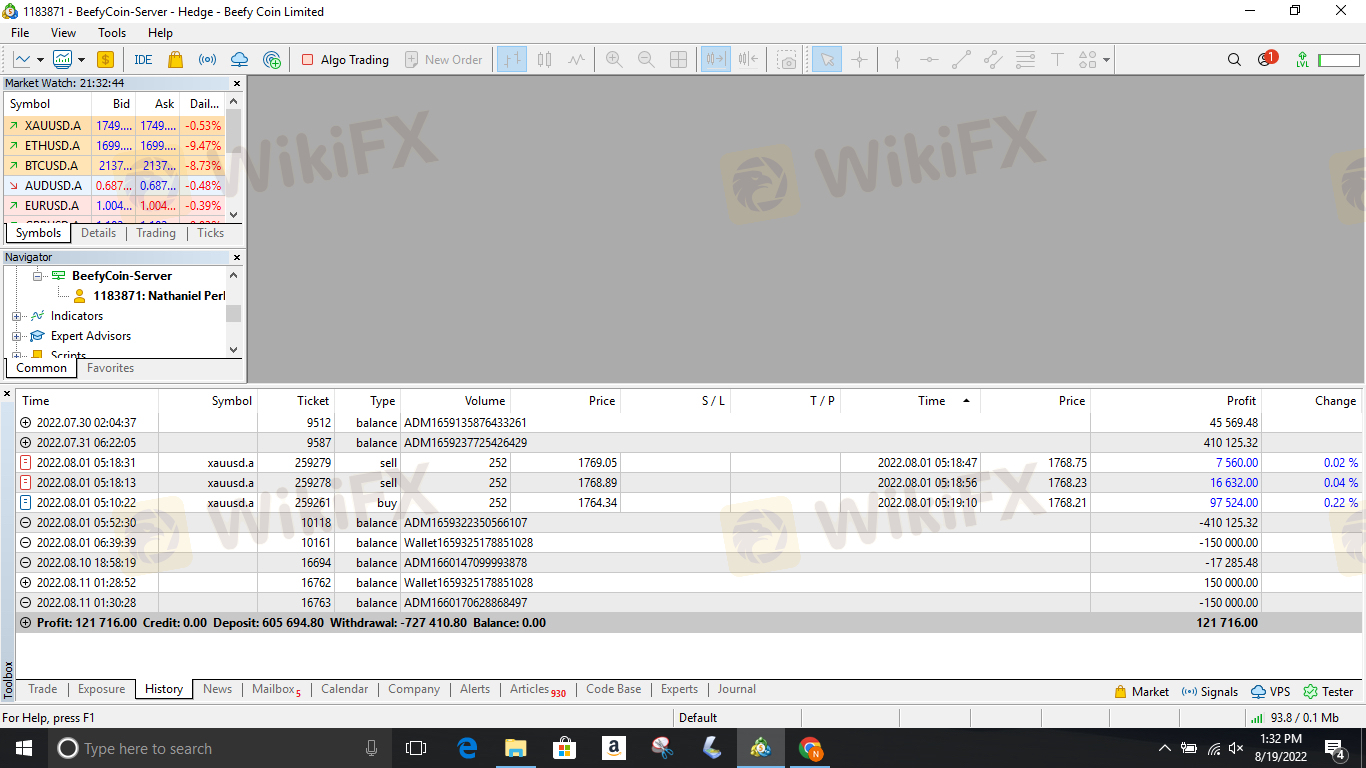Click the dollar Market Watch toolbar icon
1366x768 pixels.
tap(105, 60)
